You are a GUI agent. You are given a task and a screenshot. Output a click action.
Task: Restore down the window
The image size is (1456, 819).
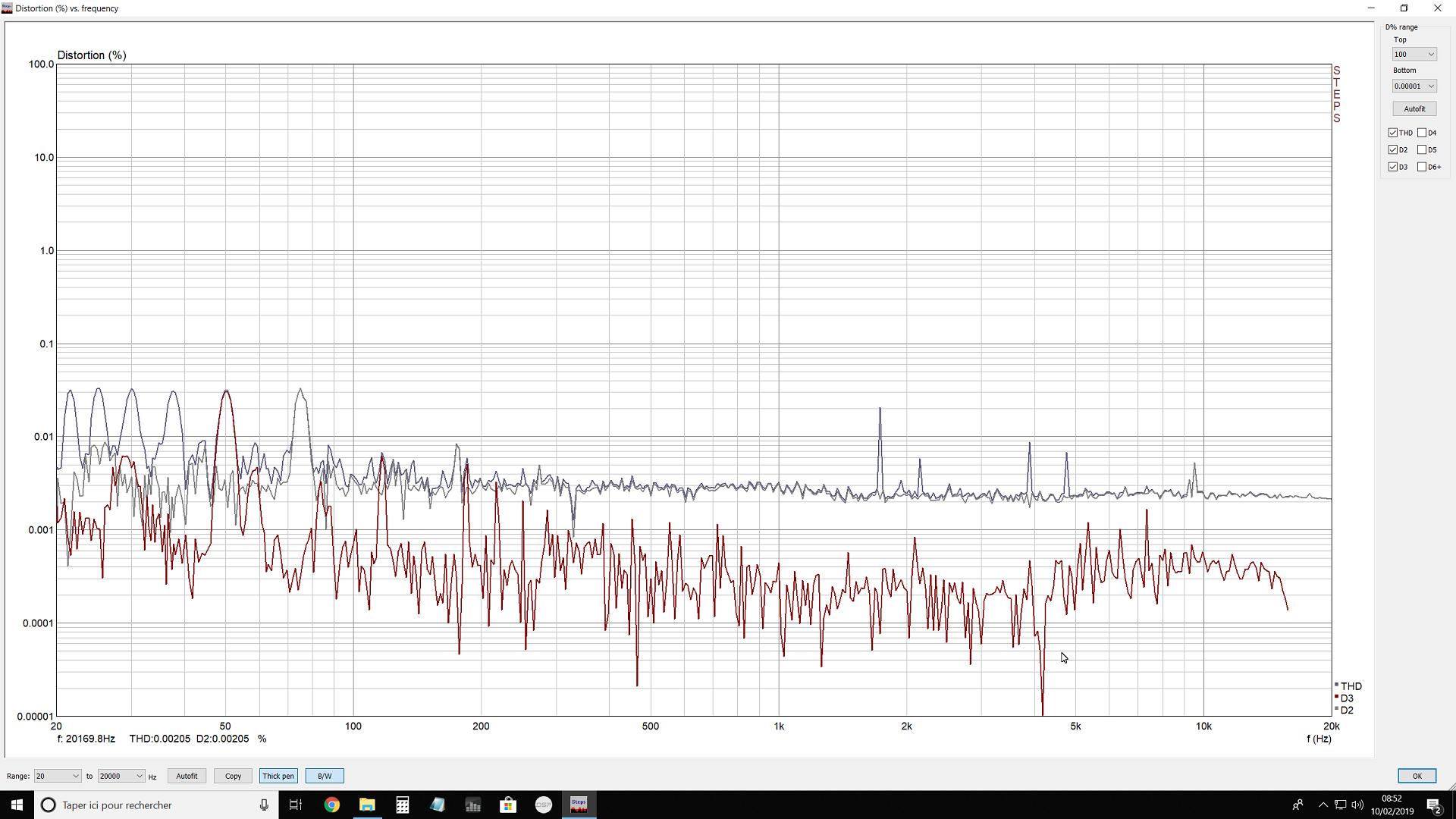pos(1404,8)
